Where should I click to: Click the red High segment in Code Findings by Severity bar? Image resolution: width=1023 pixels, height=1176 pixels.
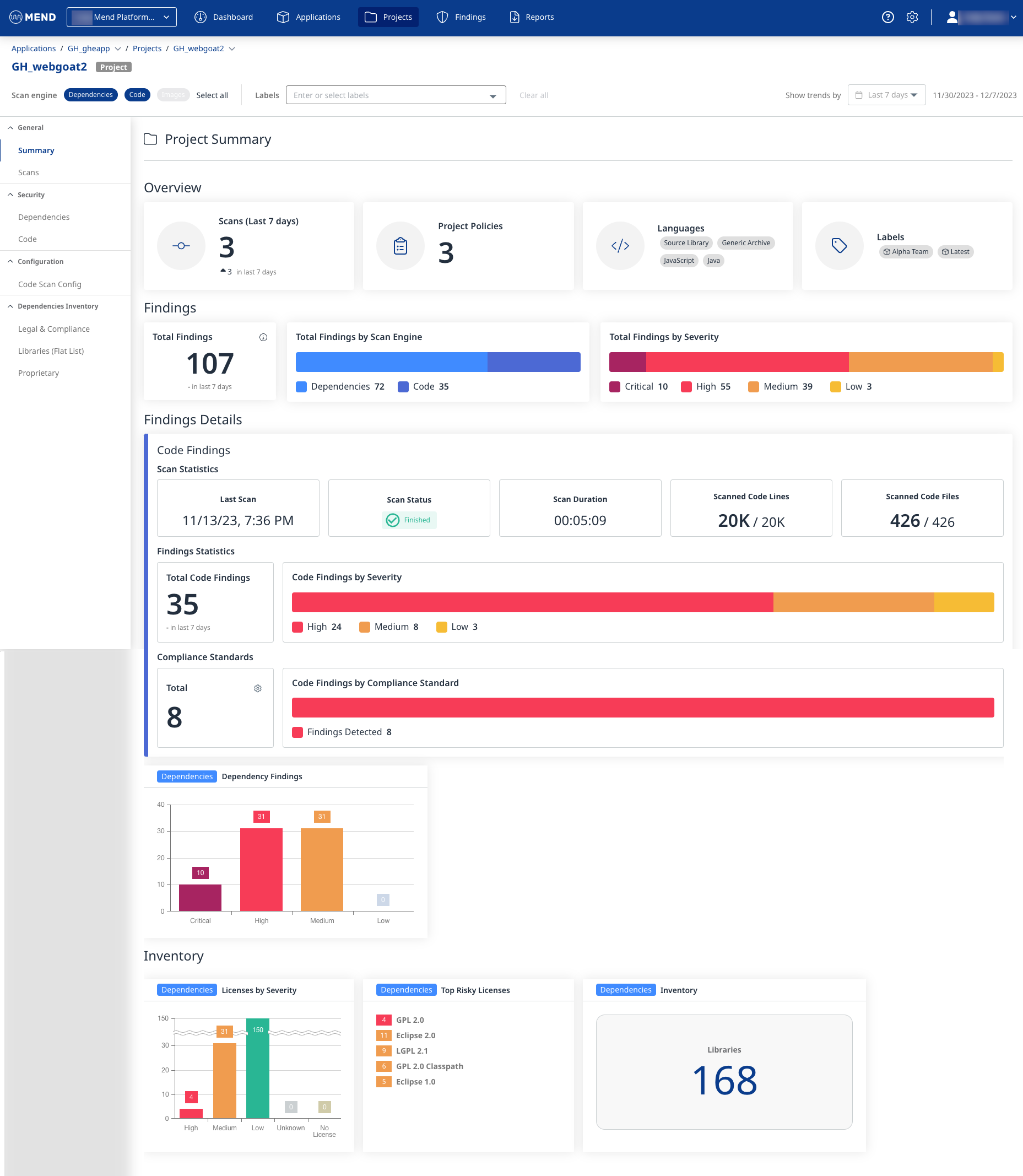[x=532, y=602]
